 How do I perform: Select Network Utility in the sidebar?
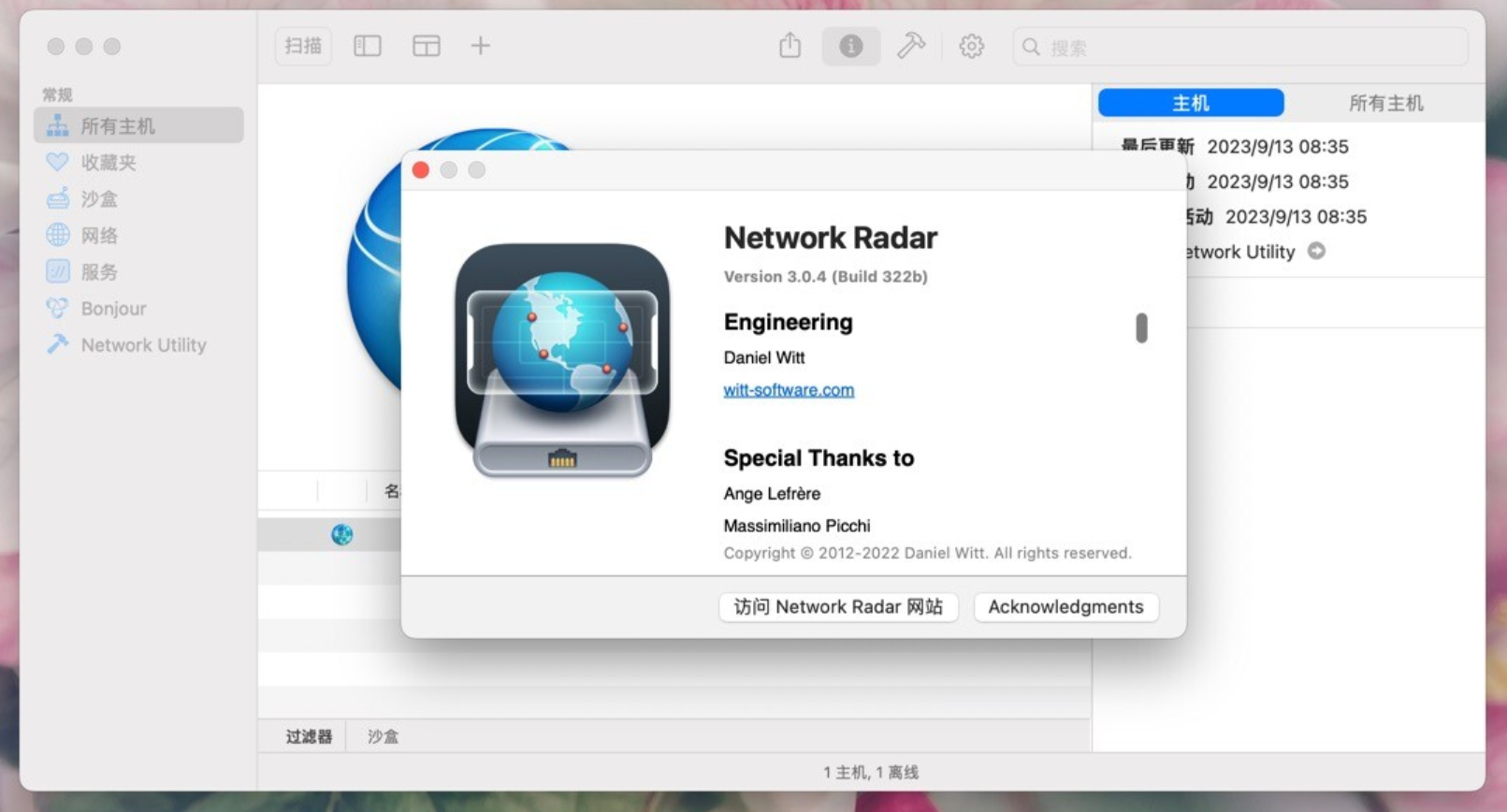pyautogui.click(x=138, y=344)
